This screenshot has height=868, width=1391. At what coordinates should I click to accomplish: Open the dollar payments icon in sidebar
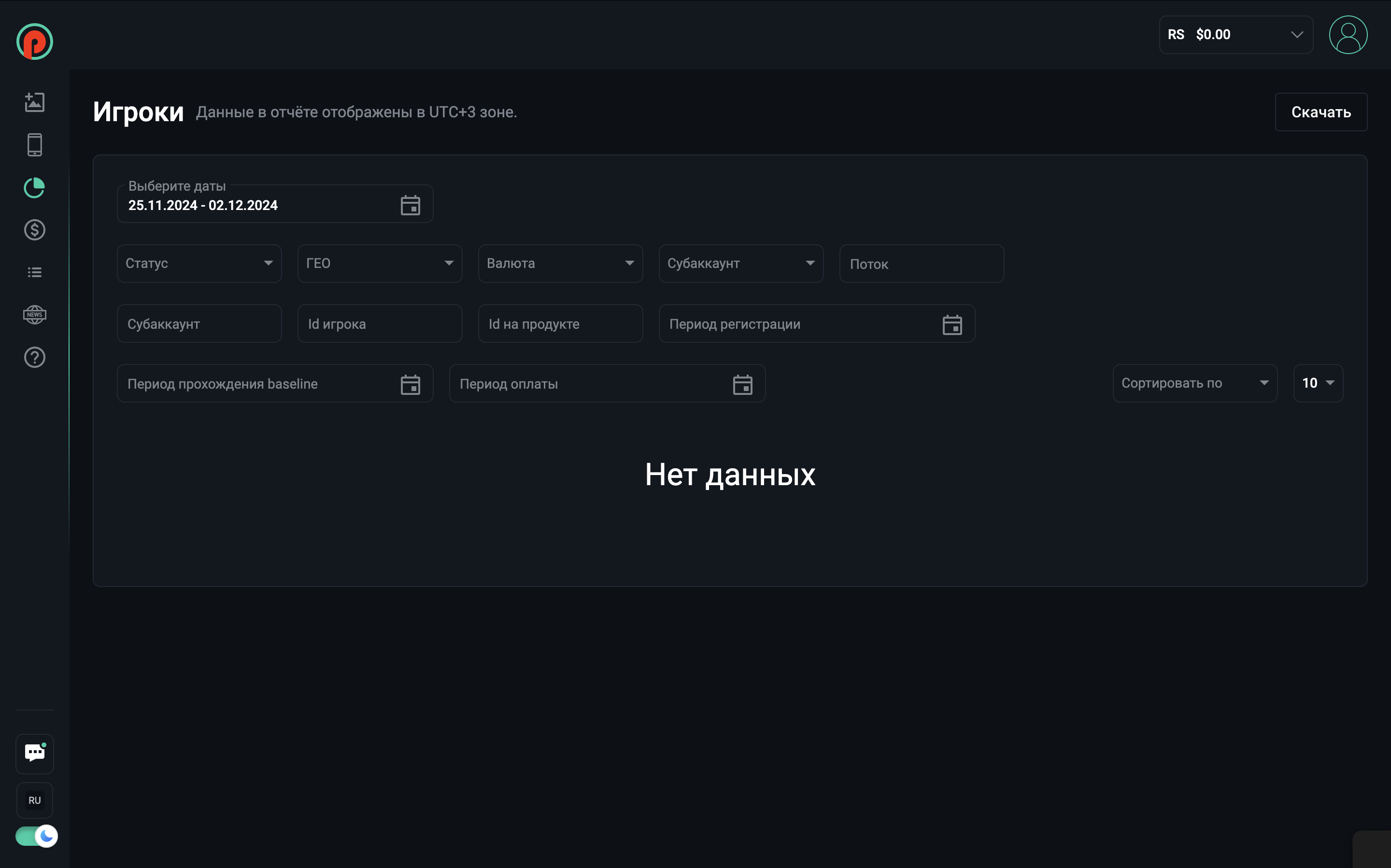point(34,230)
